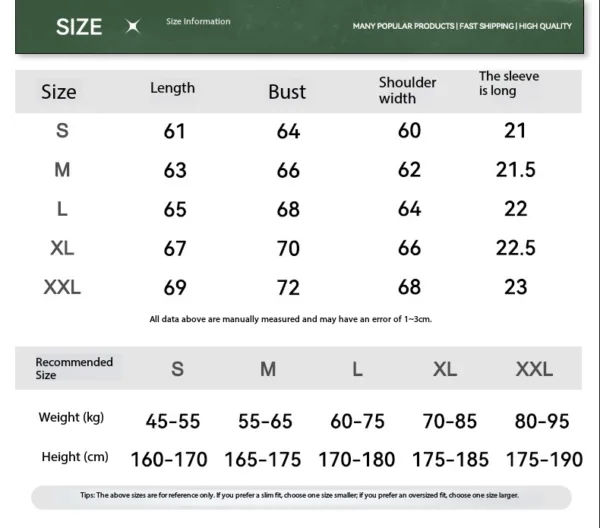600x528 pixels.
Task: Click the sparkle star icon beside SIZE
Action: point(133,27)
